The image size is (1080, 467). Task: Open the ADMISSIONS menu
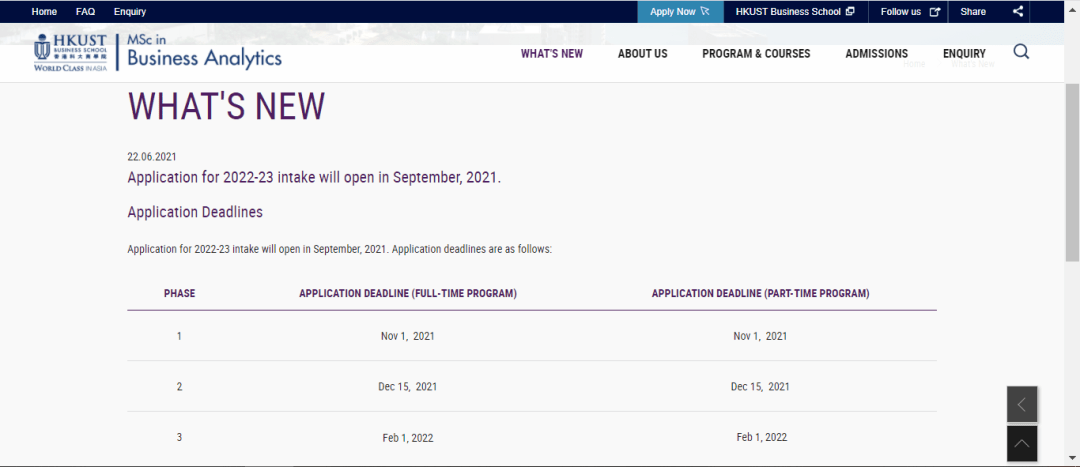click(x=877, y=54)
